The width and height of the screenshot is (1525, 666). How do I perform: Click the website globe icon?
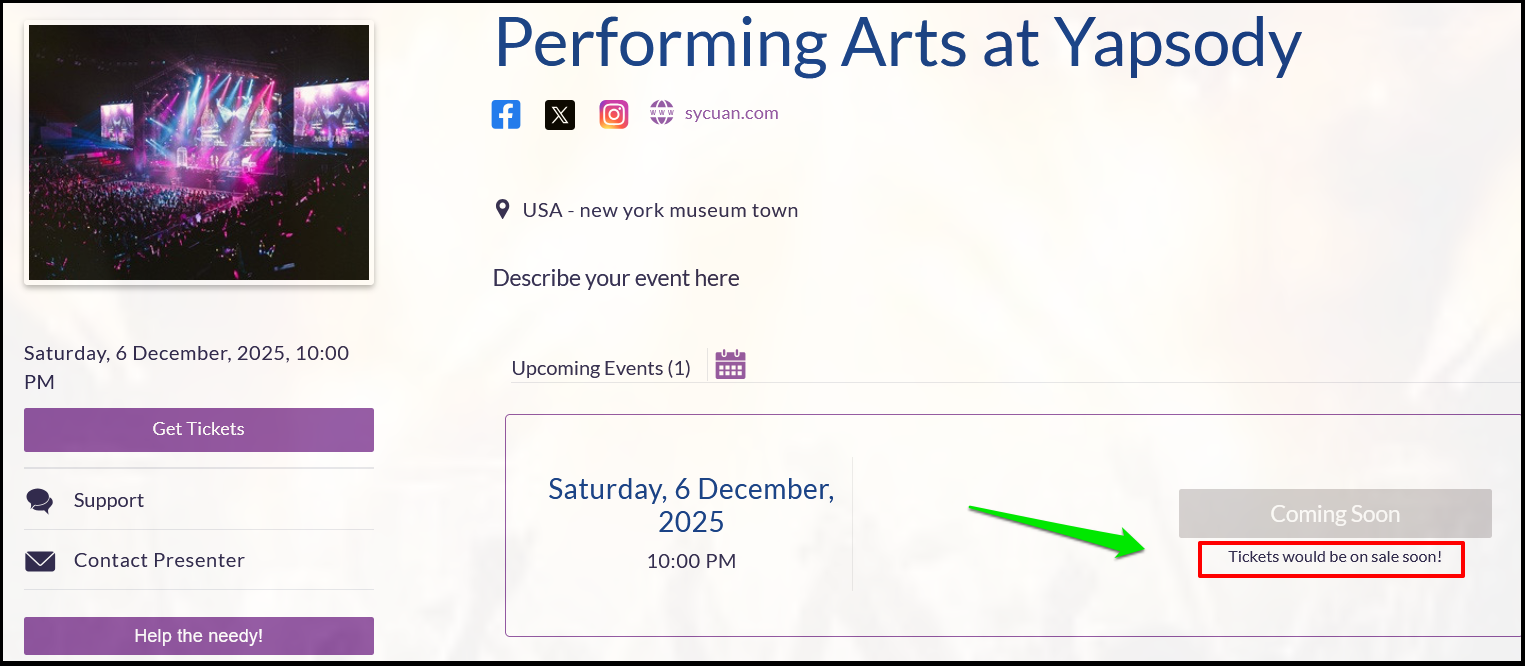[662, 113]
